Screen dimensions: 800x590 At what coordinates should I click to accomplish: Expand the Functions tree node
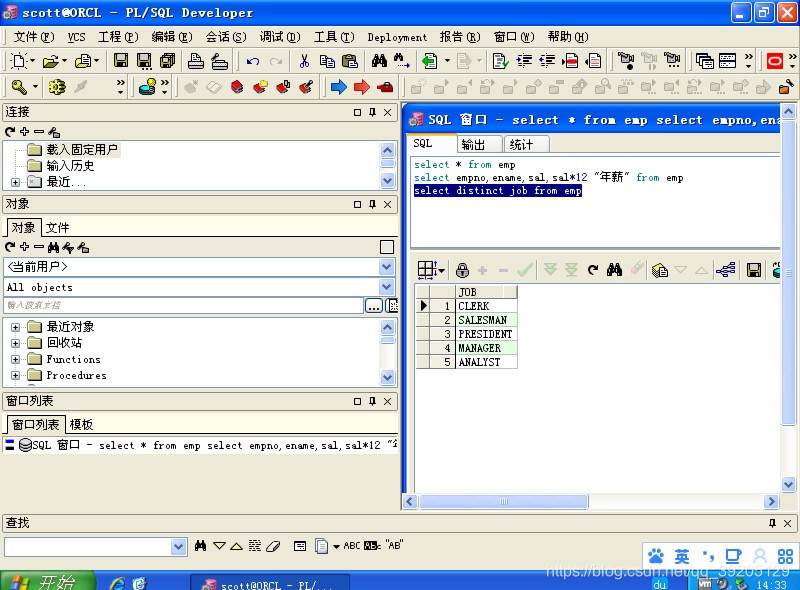coord(15,359)
